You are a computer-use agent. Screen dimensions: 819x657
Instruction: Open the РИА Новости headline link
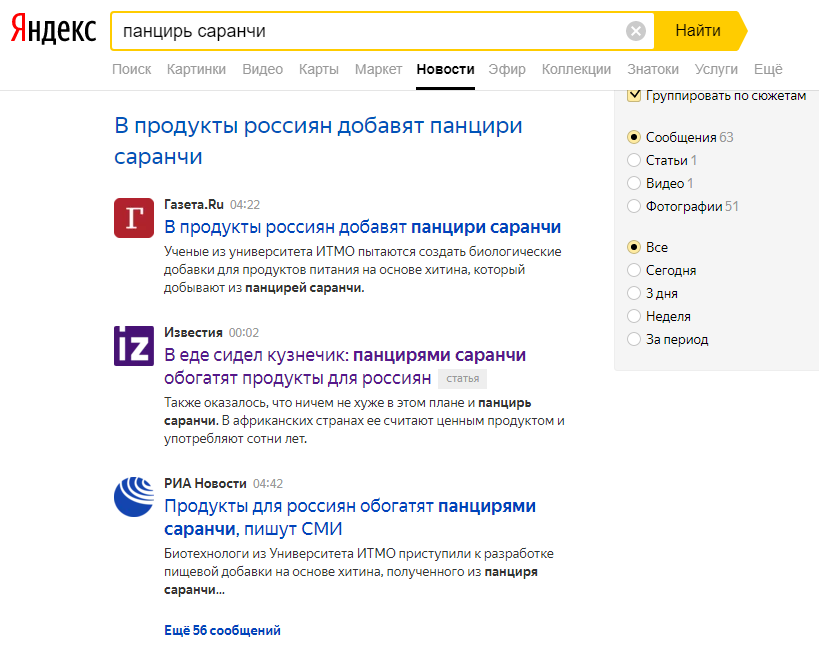[350, 516]
